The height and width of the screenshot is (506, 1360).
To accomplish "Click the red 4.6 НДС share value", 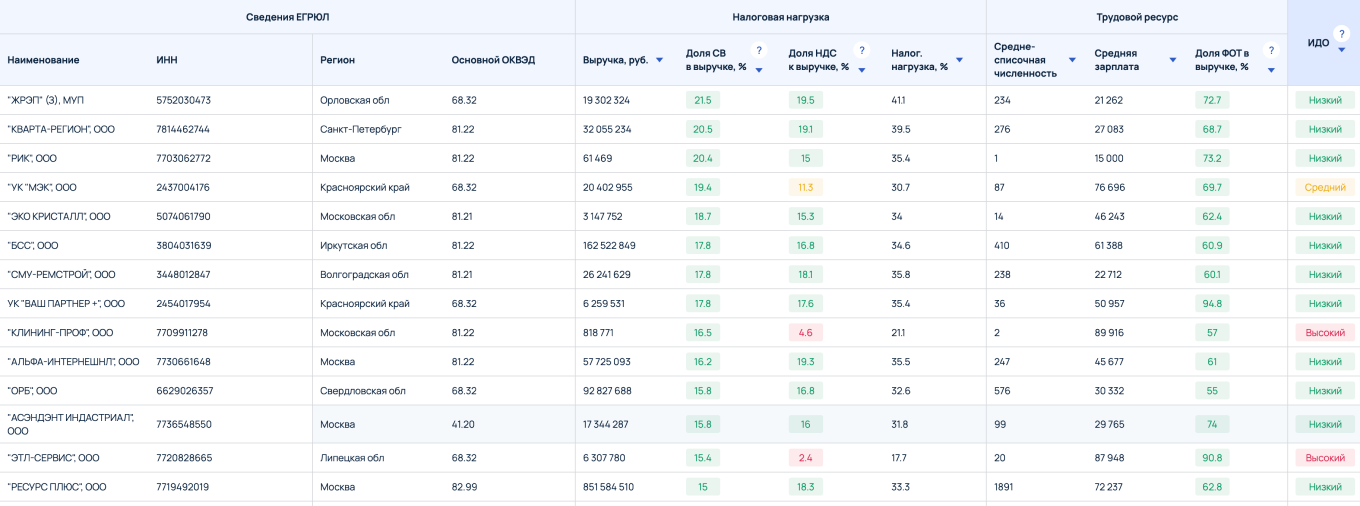I will (x=805, y=332).
